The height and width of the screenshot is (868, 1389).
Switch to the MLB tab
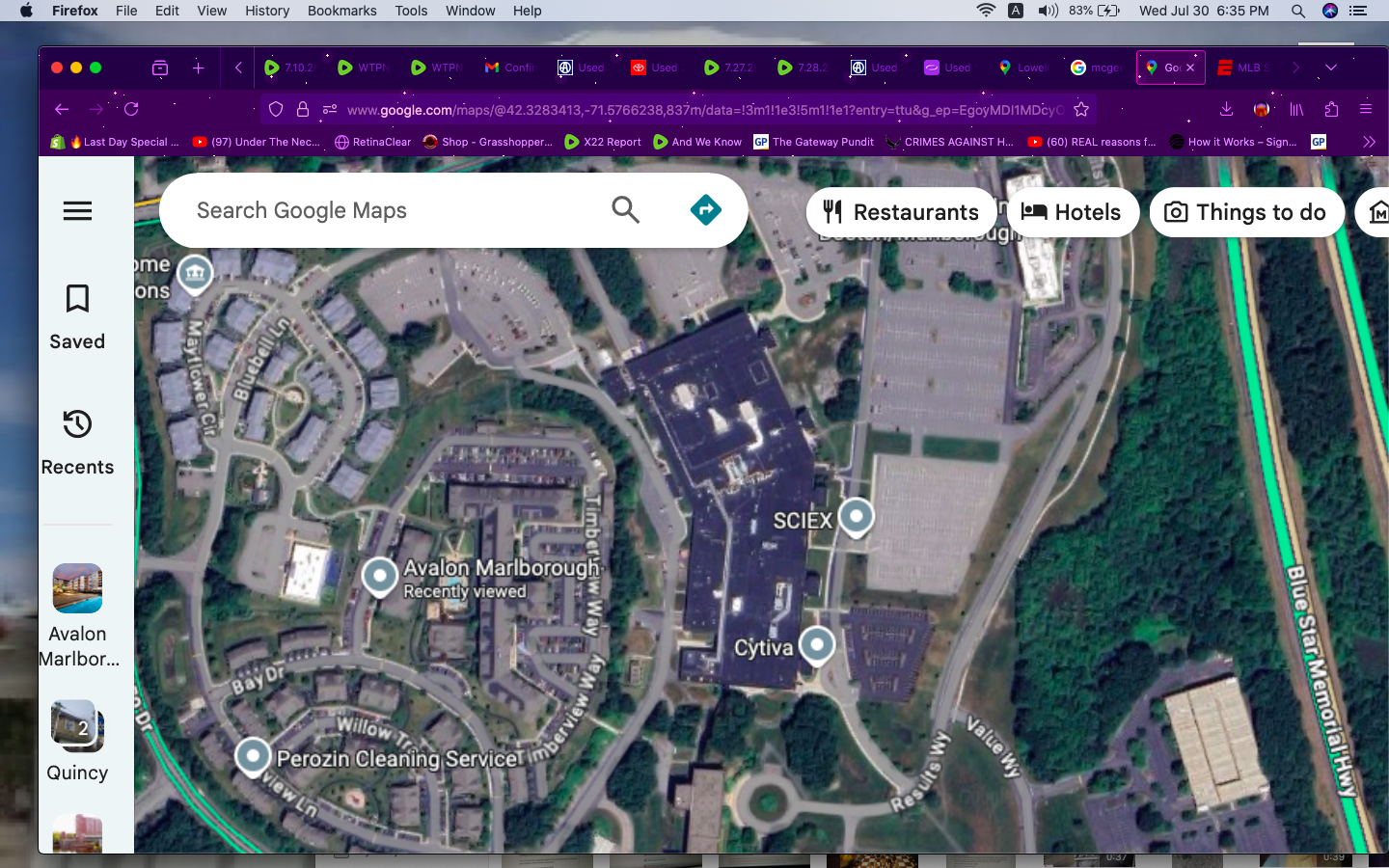click(x=1242, y=68)
